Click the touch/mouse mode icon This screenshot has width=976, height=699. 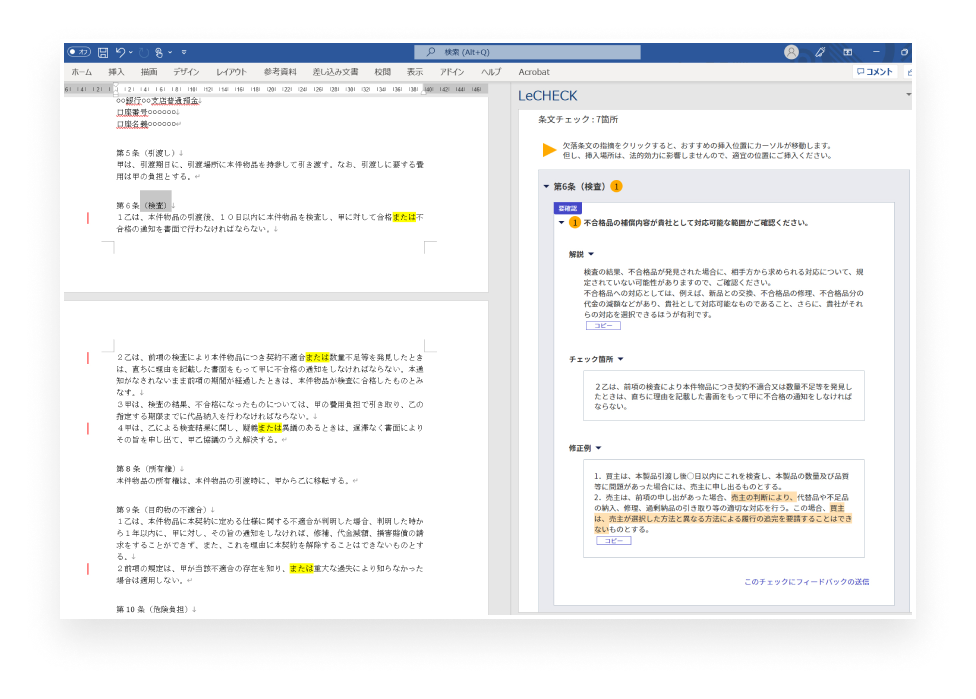tap(159, 52)
